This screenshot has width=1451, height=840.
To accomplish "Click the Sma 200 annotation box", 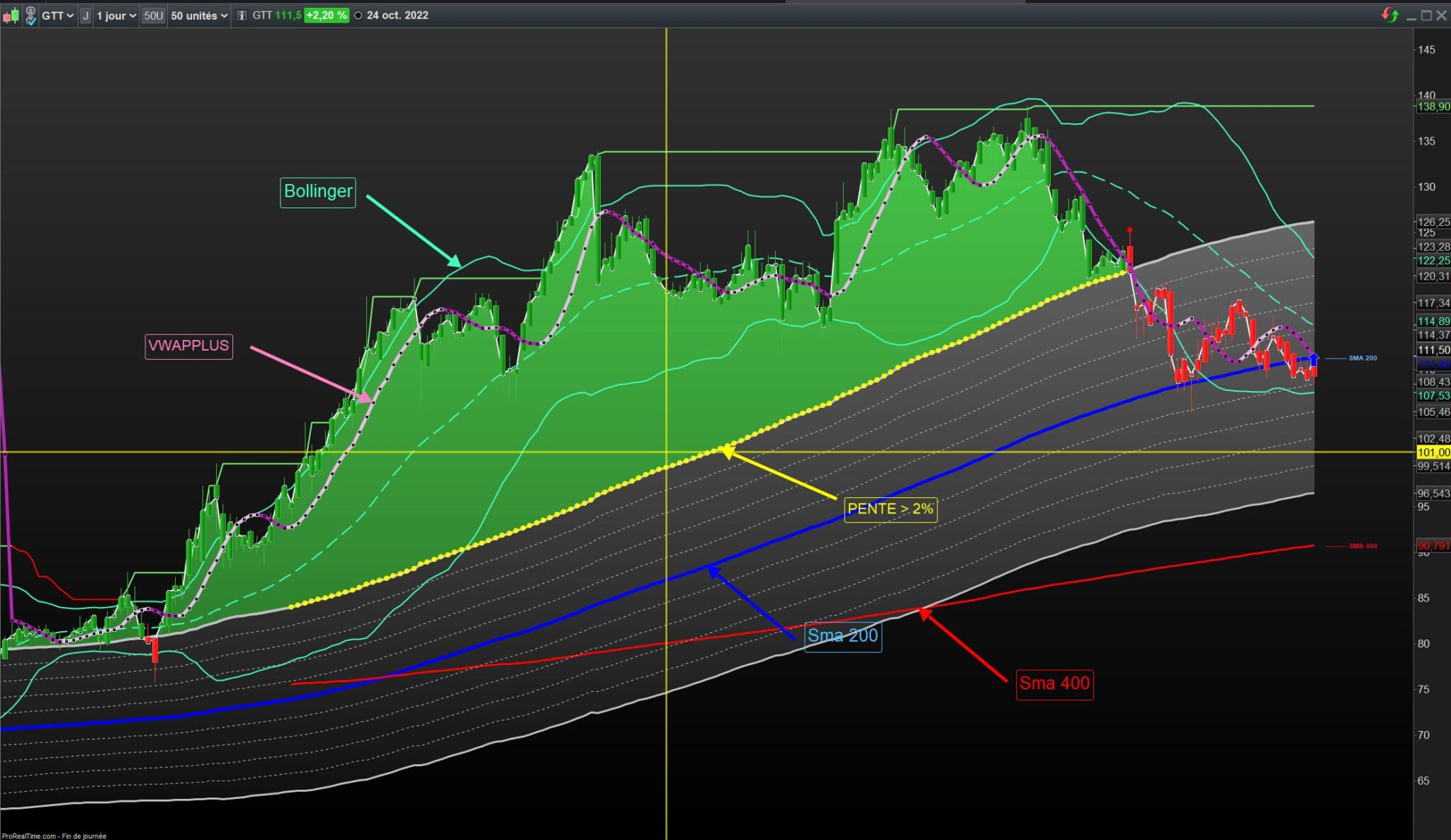I will tap(842, 636).
